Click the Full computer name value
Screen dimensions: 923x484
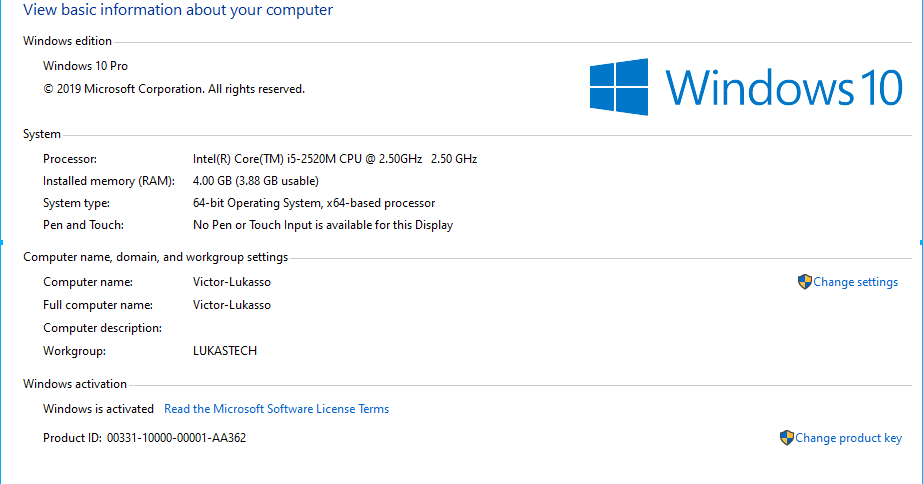point(231,305)
